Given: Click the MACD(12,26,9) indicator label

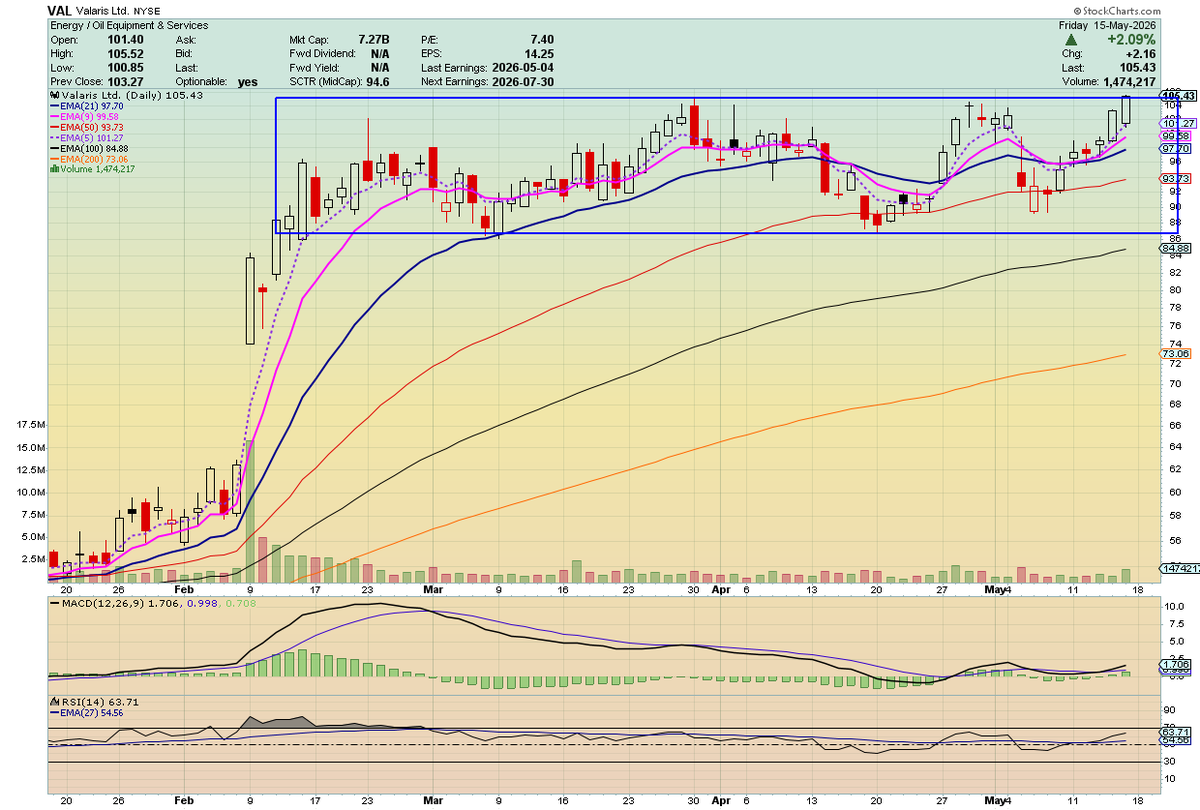Looking at the screenshot, I should 153,602.
